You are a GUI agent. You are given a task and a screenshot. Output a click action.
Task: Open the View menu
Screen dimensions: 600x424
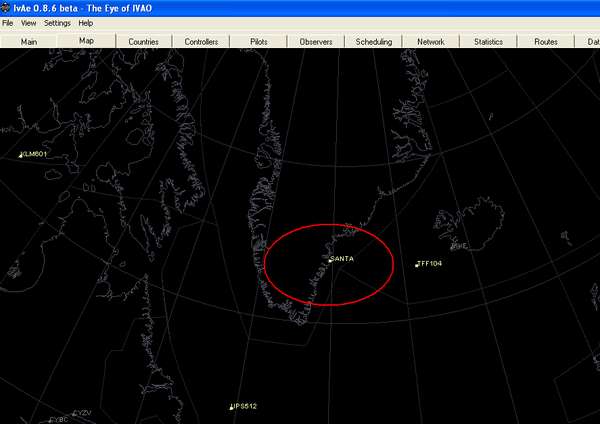[28, 23]
